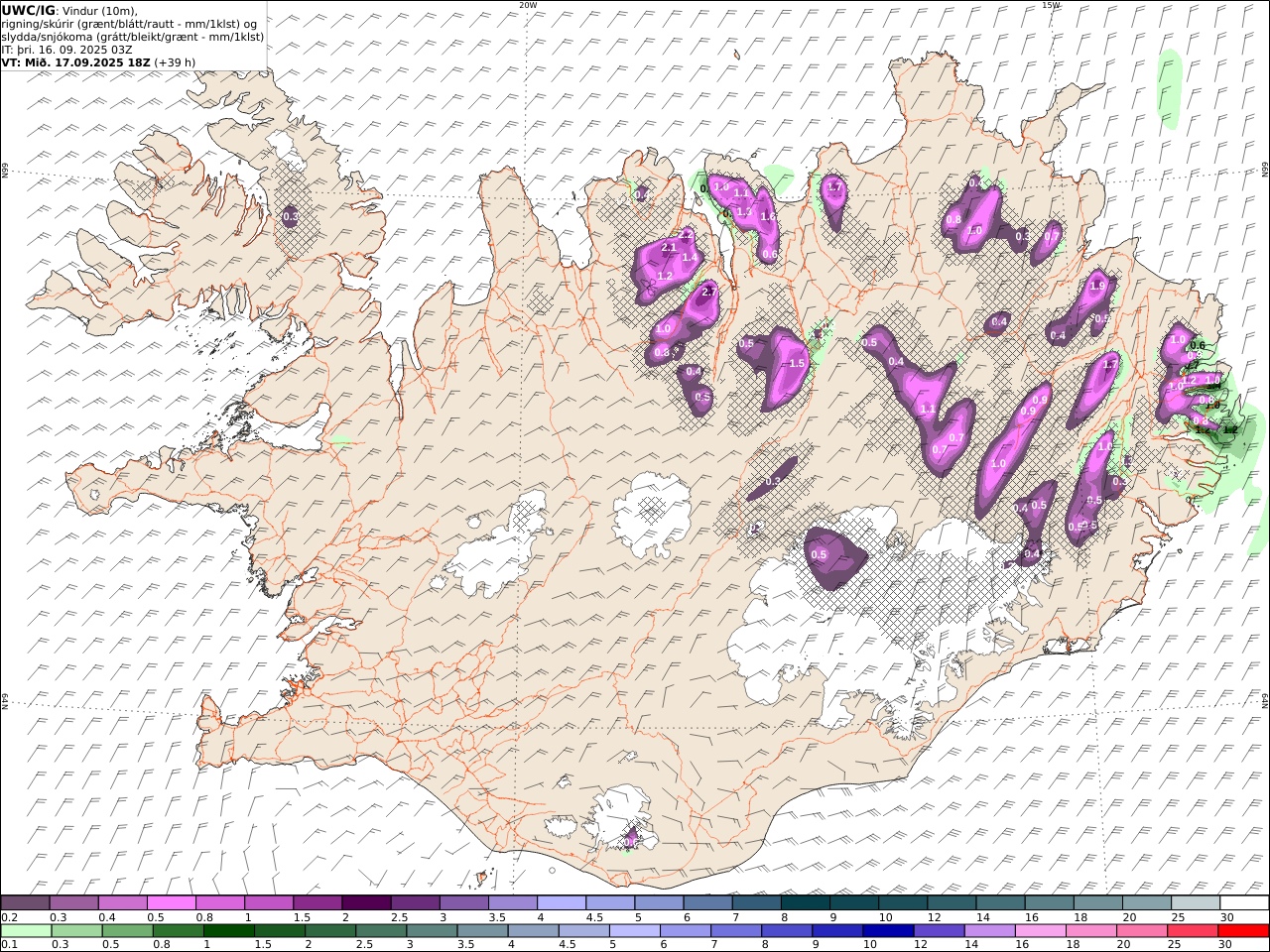Select the '2.7' snowfall value label

pyautogui.click(x=708, y=292)
